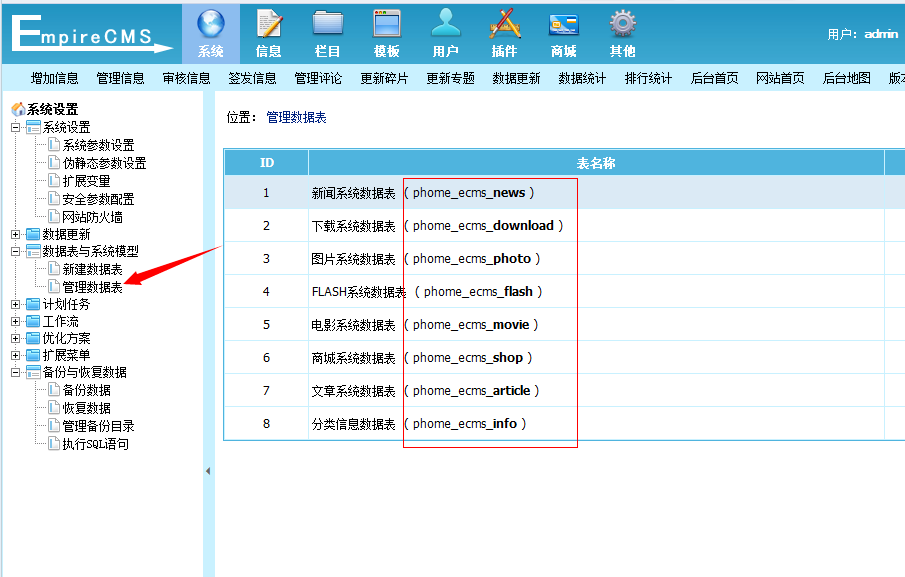Viewport: 905px width, 577px height.
Task: Click page icon beside 备份数据
Action: click(x=54, y=389)
